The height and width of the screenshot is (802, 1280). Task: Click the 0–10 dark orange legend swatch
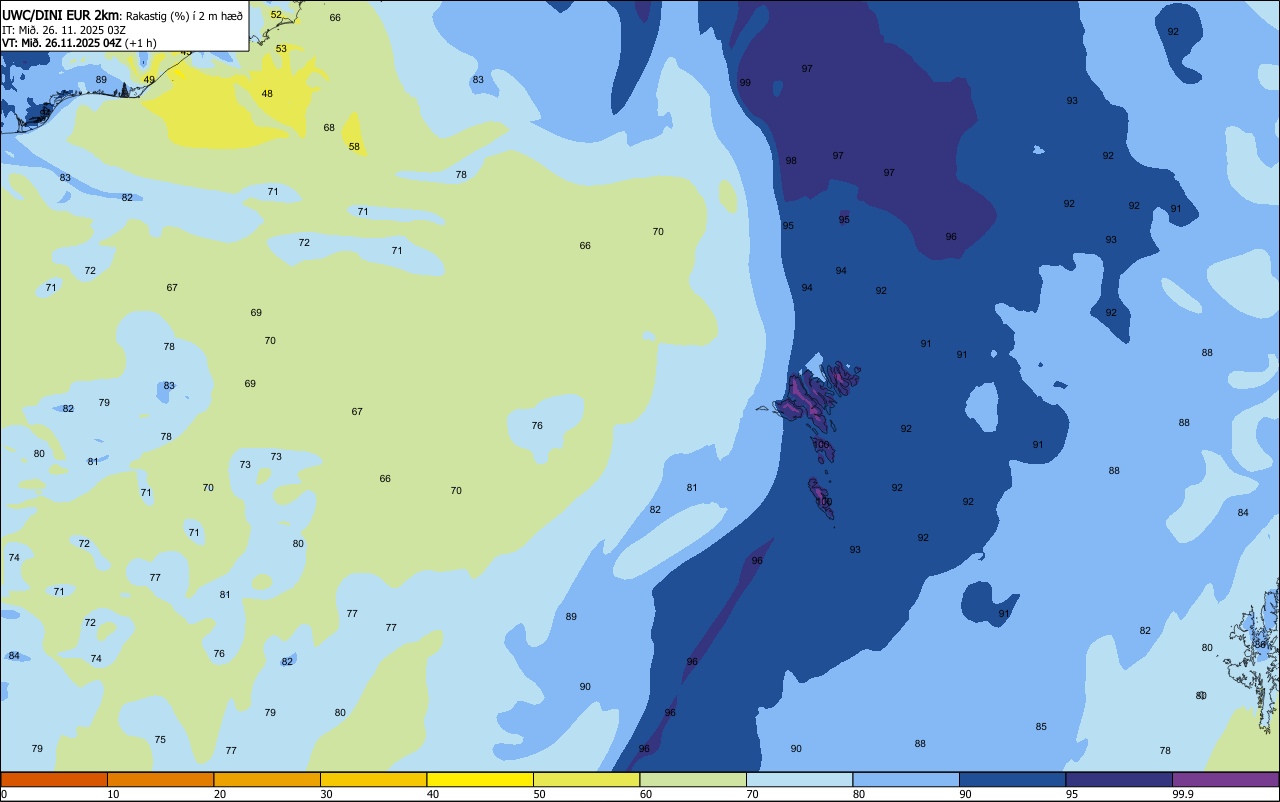click(x=54, y=779)
